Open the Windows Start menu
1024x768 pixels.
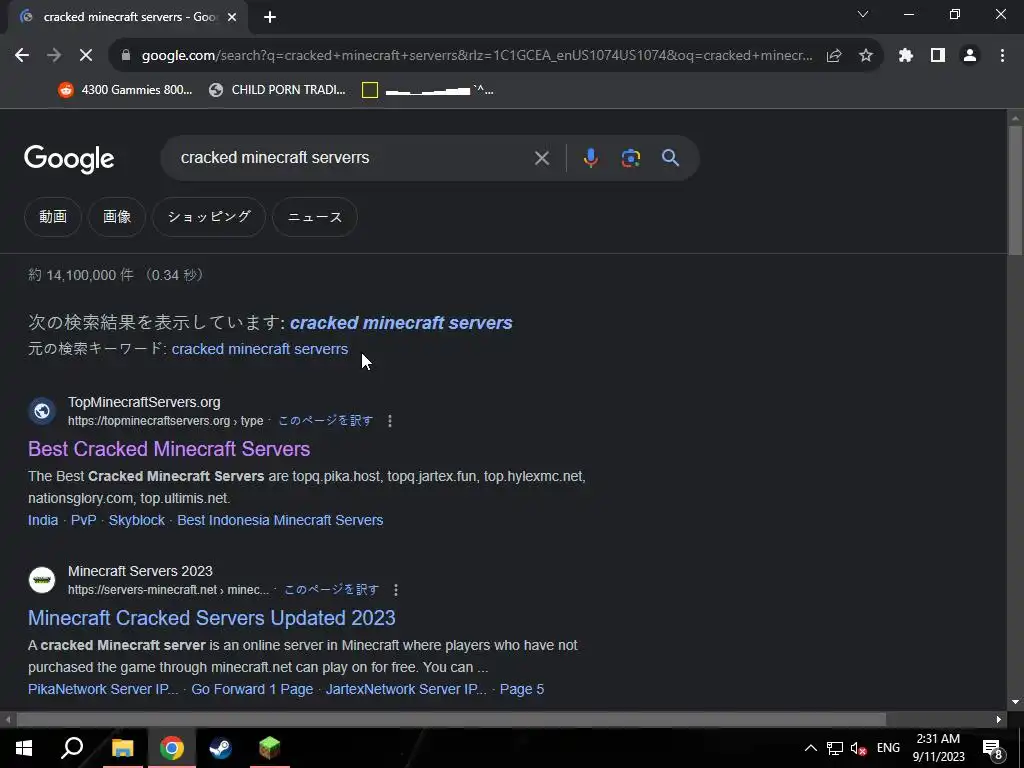coord(24,748)
